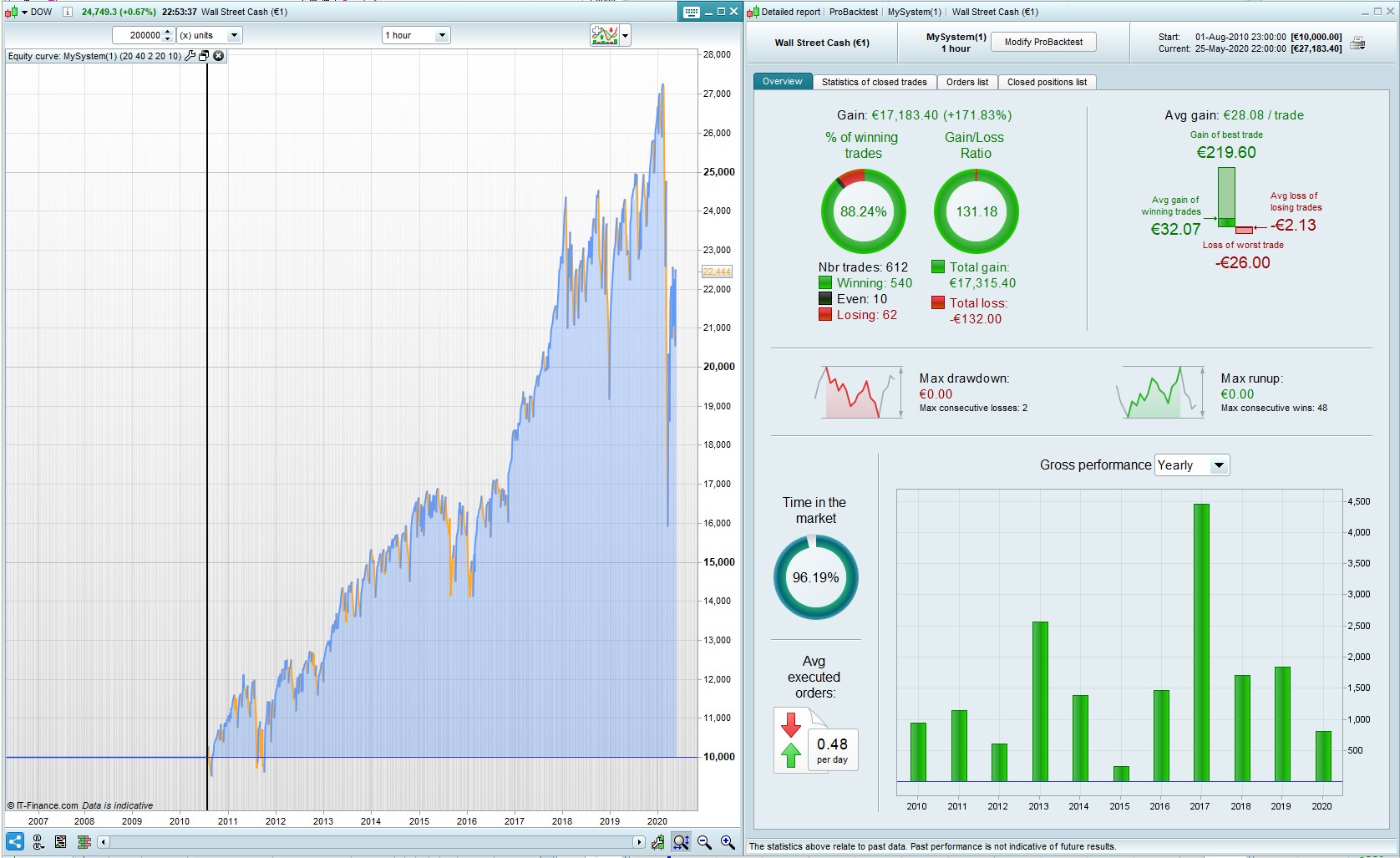The image size is (1400, 858).
Task: Click the -€26.00 worst trade value
Action: (x=1243, y=262)
